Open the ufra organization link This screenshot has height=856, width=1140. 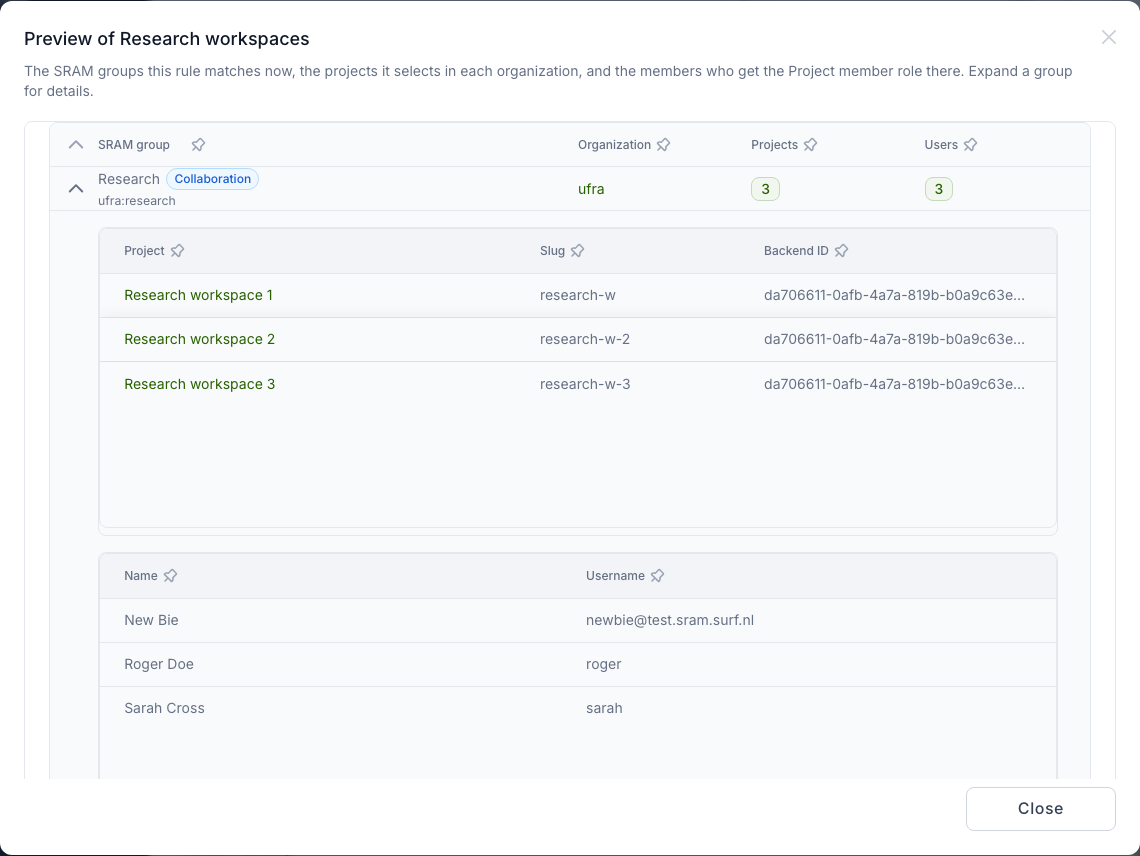(591, 189)
